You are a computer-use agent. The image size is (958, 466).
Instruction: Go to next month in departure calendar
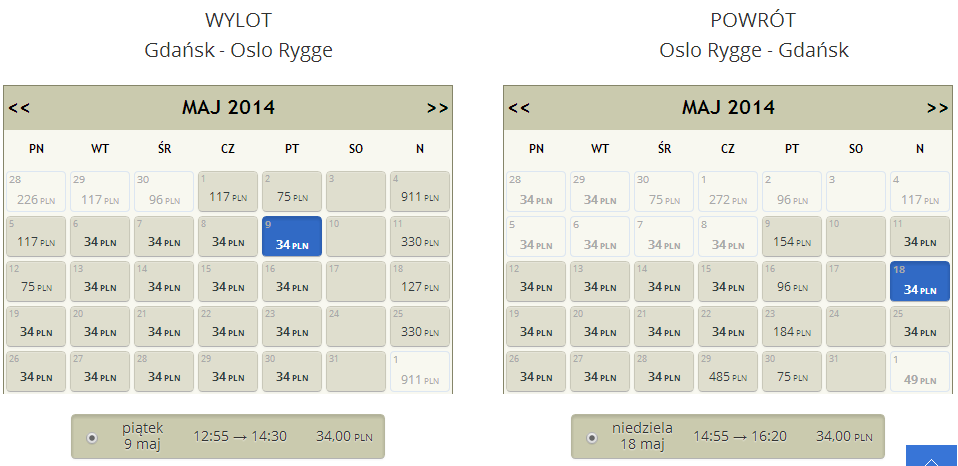437,108
